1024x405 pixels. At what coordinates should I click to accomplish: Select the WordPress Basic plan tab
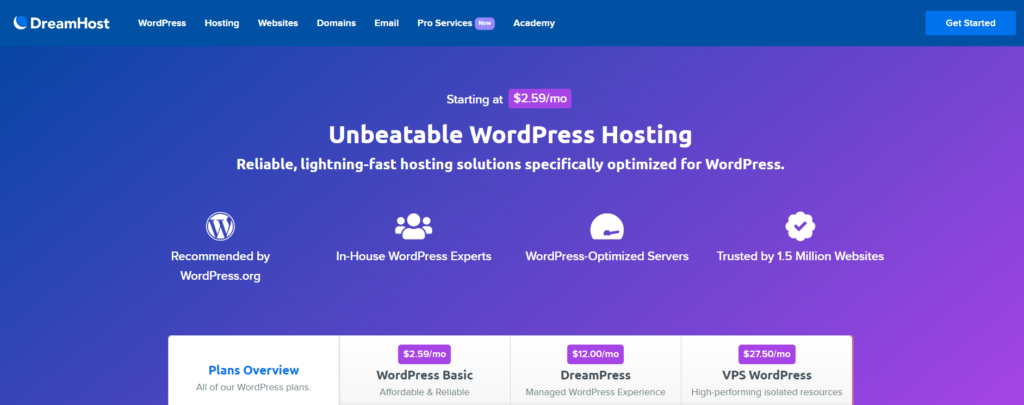click(424, 370)
